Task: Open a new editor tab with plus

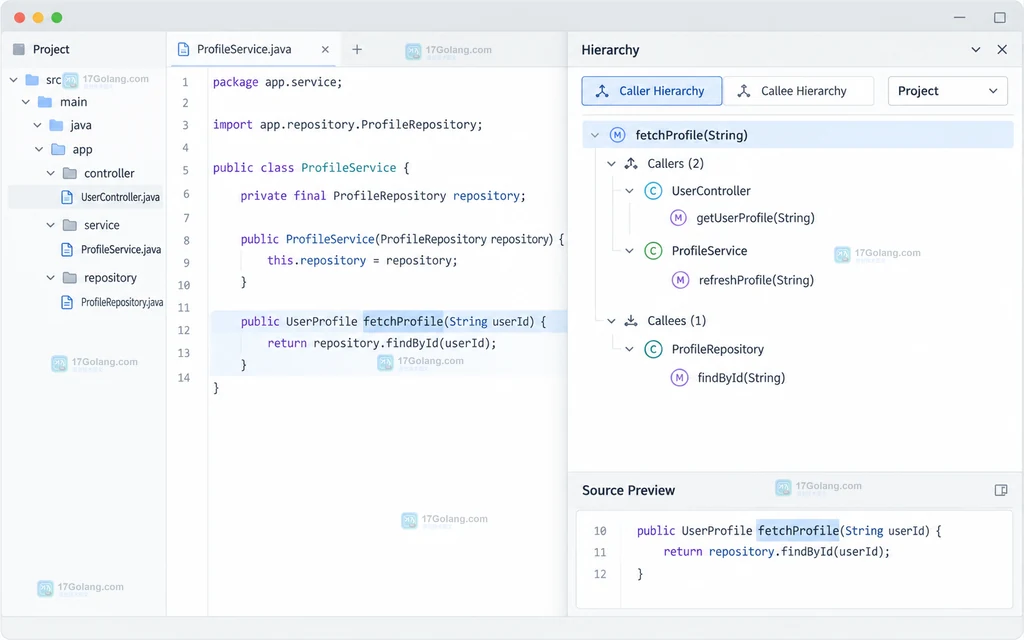Action: point(357,49)
